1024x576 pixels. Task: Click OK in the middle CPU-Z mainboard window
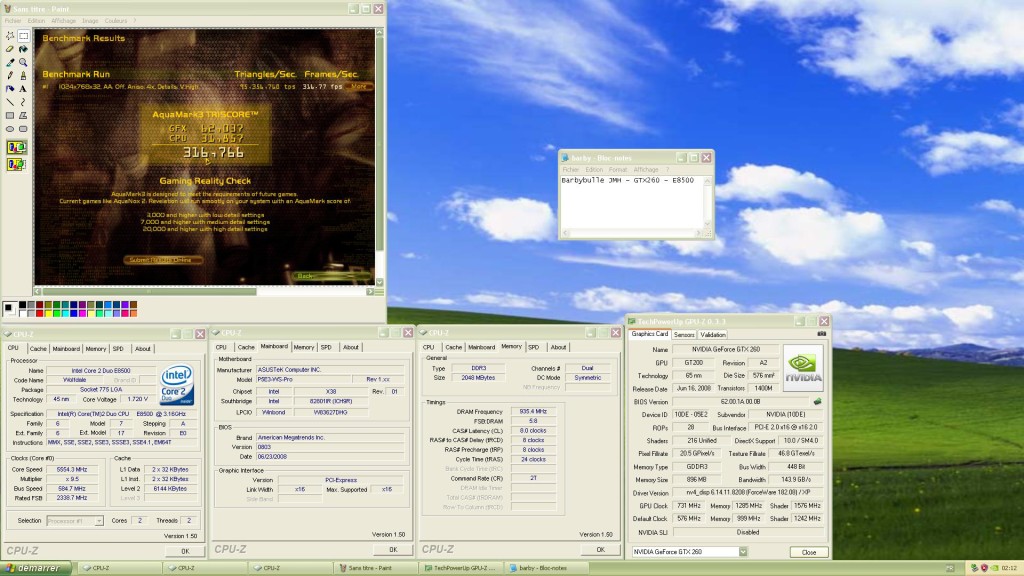[x=392, y=550]
